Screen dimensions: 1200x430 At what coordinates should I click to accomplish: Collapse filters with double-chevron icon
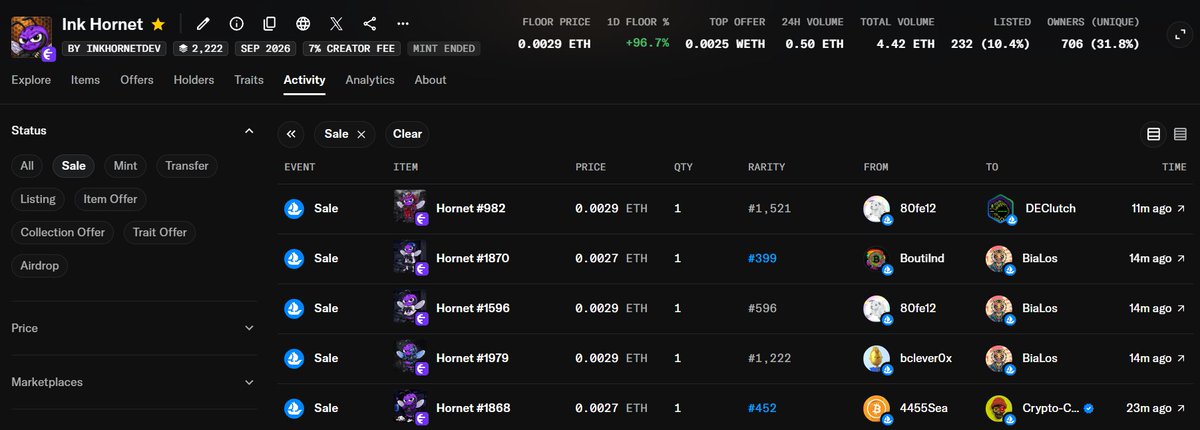291,134
